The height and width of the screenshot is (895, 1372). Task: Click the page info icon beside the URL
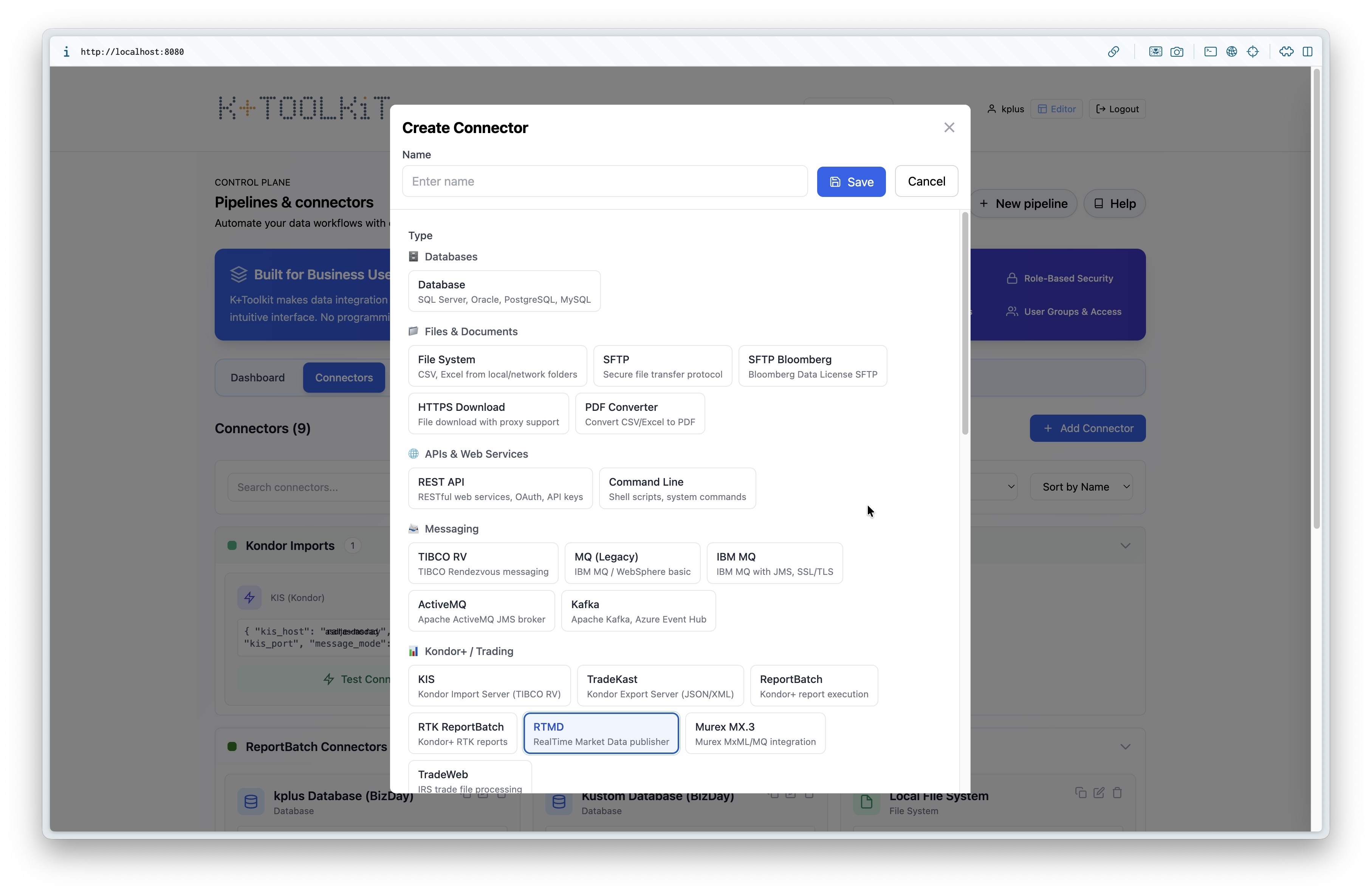(66, 52)
